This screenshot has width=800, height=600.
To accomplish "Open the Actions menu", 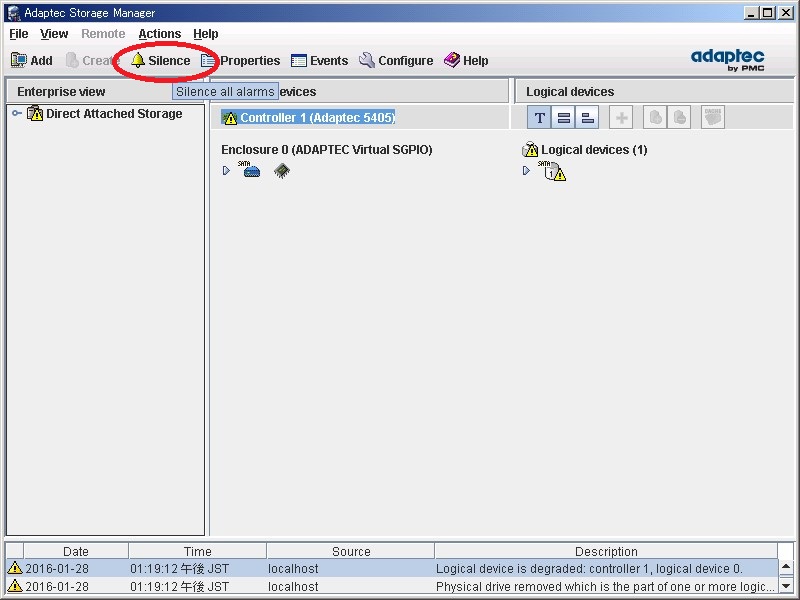I will [x=159, y=34].
